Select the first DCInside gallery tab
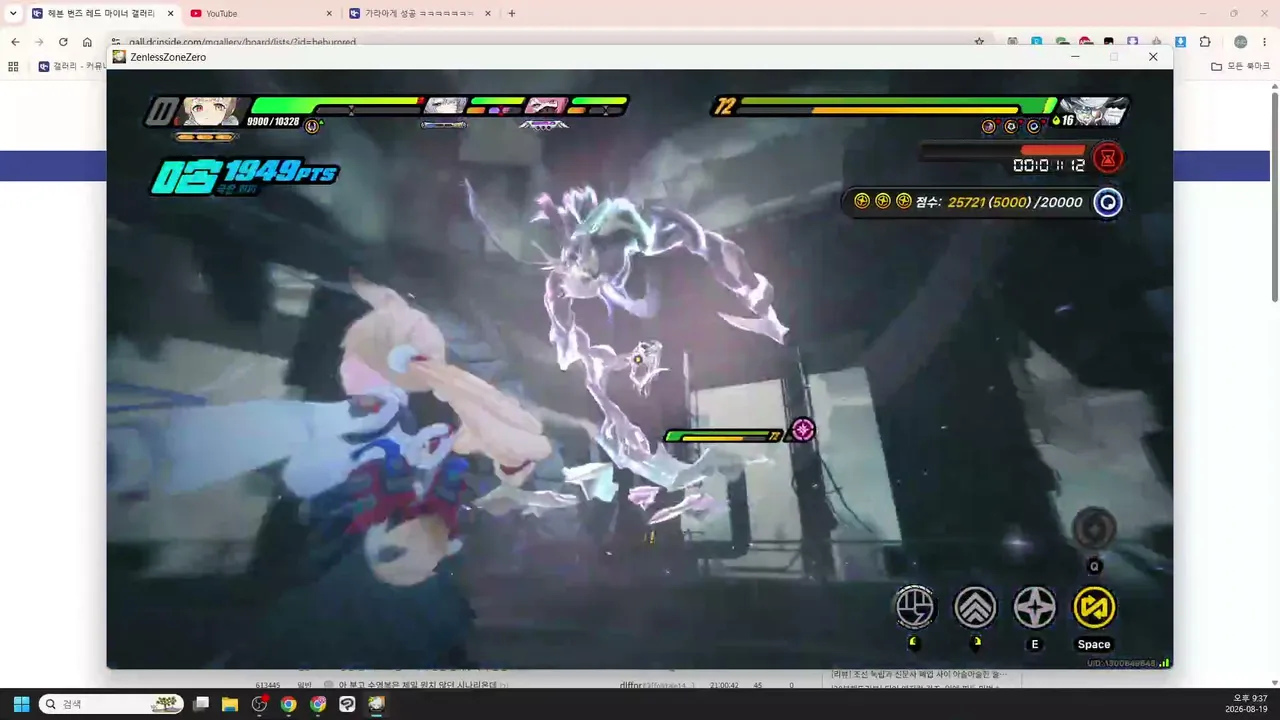1280x720 pixels. coord(100,13)
